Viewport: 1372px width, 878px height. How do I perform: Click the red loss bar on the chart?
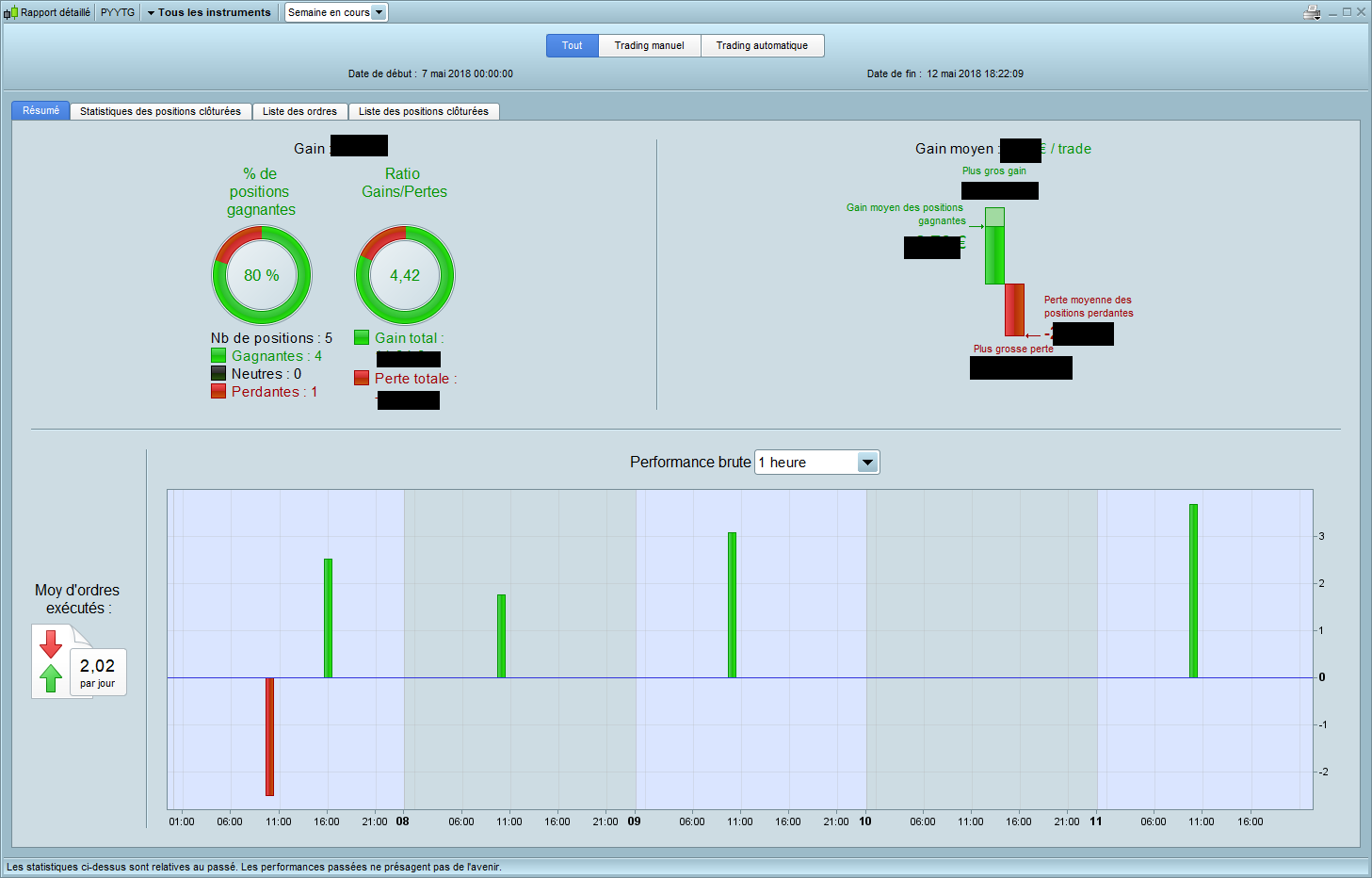pos(269,737)
